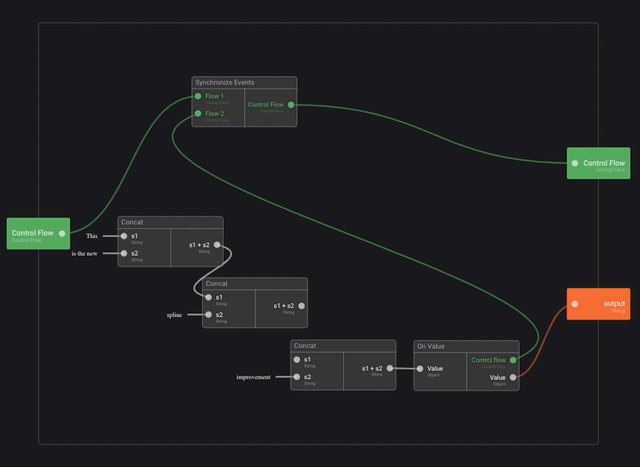640x467 pixels.
Task: Click the On Value node's Value input port
Action: 420,368
